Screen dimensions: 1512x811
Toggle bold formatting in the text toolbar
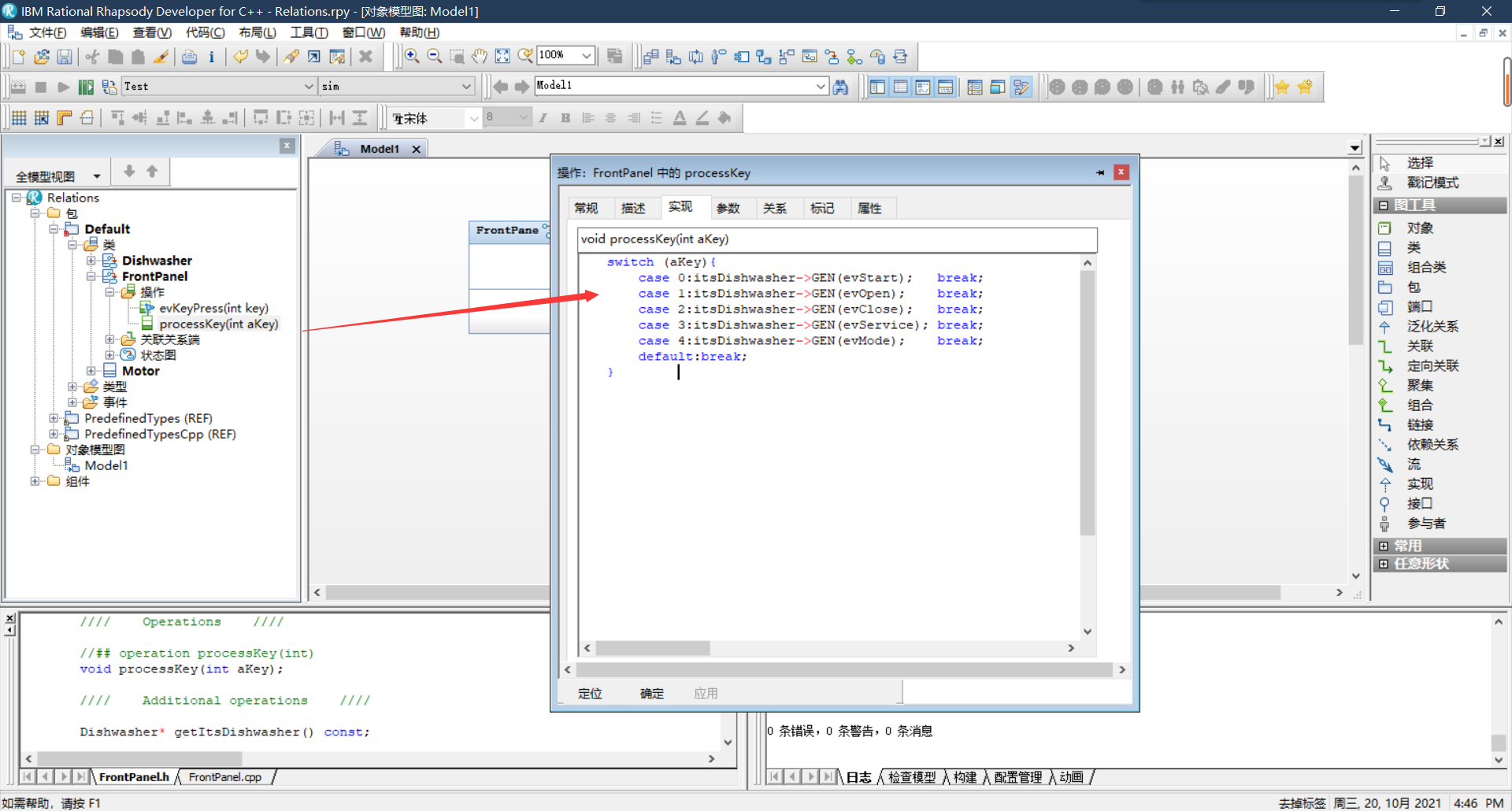565,117
